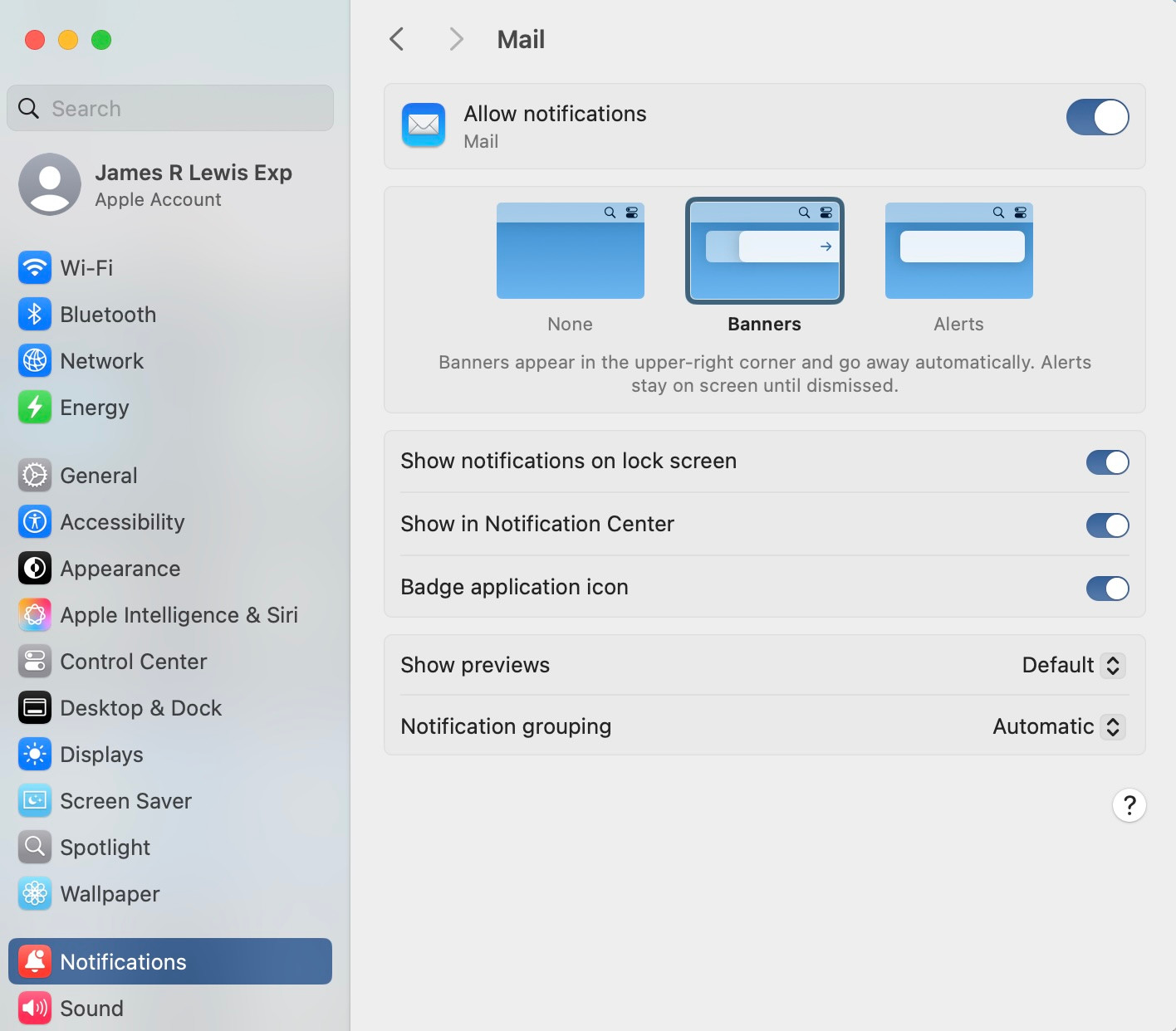Click inside the Search field
Viewport: 1176px width, 1031px height.
tap(170, 108)
